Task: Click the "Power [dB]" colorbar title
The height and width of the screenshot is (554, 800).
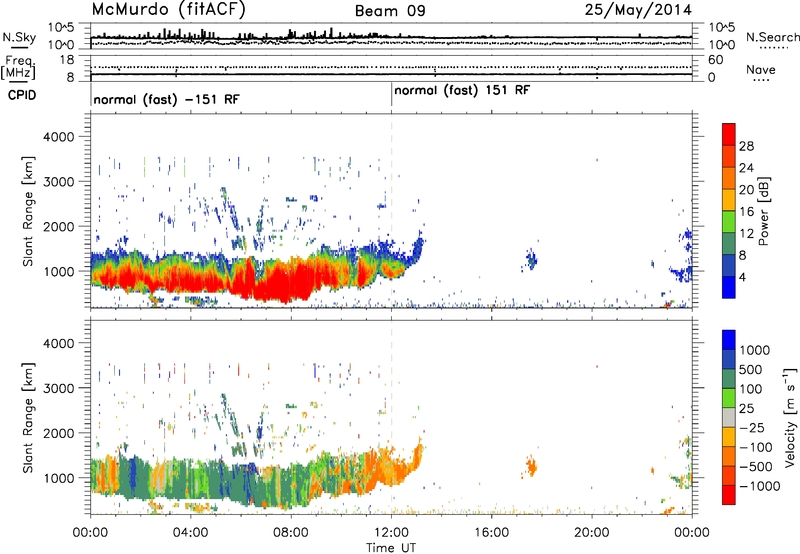Action: 763,211
